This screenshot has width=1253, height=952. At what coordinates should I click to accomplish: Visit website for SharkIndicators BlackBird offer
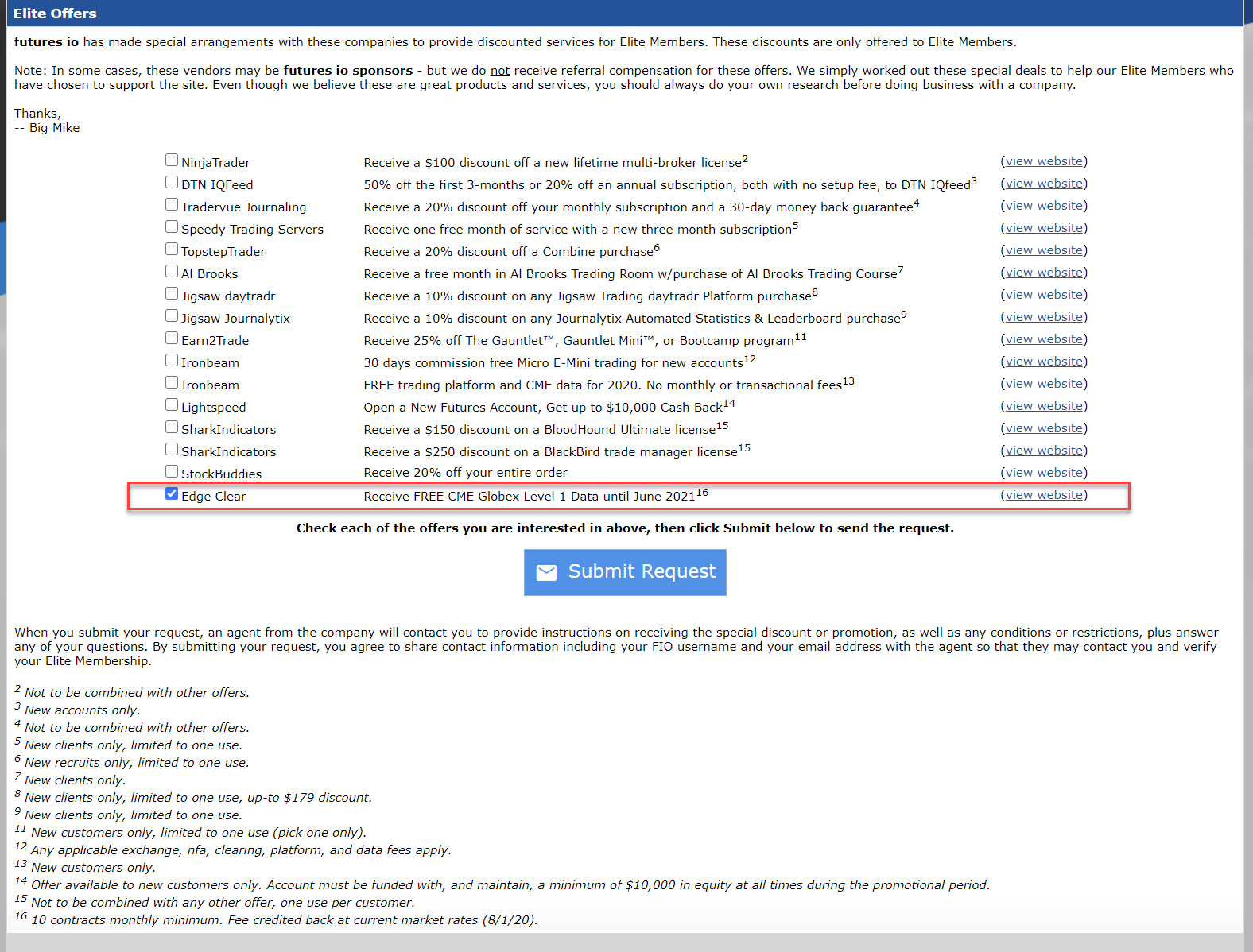[x=1044, y=451]
